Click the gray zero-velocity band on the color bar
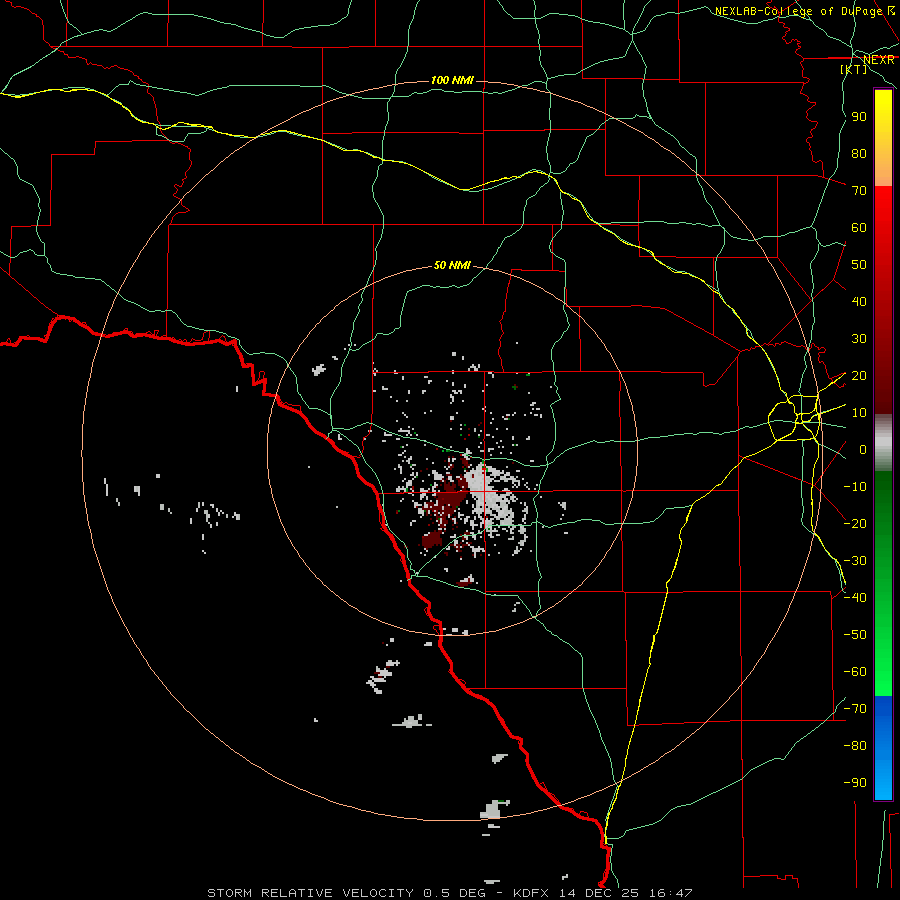The height and width of the screenshot is (900, 900). click(x=883, y=443)
